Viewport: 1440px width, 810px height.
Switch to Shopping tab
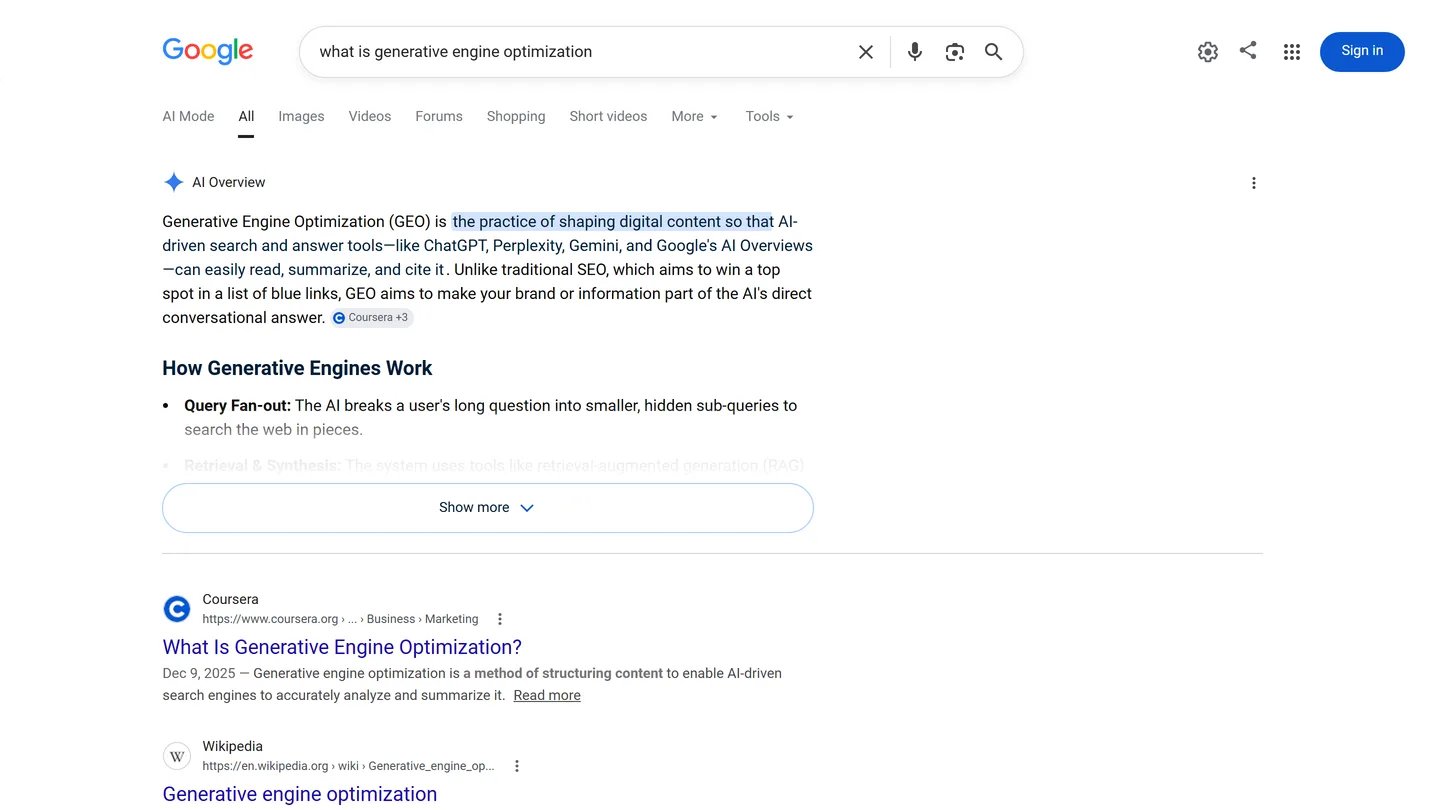pos(516,116)
